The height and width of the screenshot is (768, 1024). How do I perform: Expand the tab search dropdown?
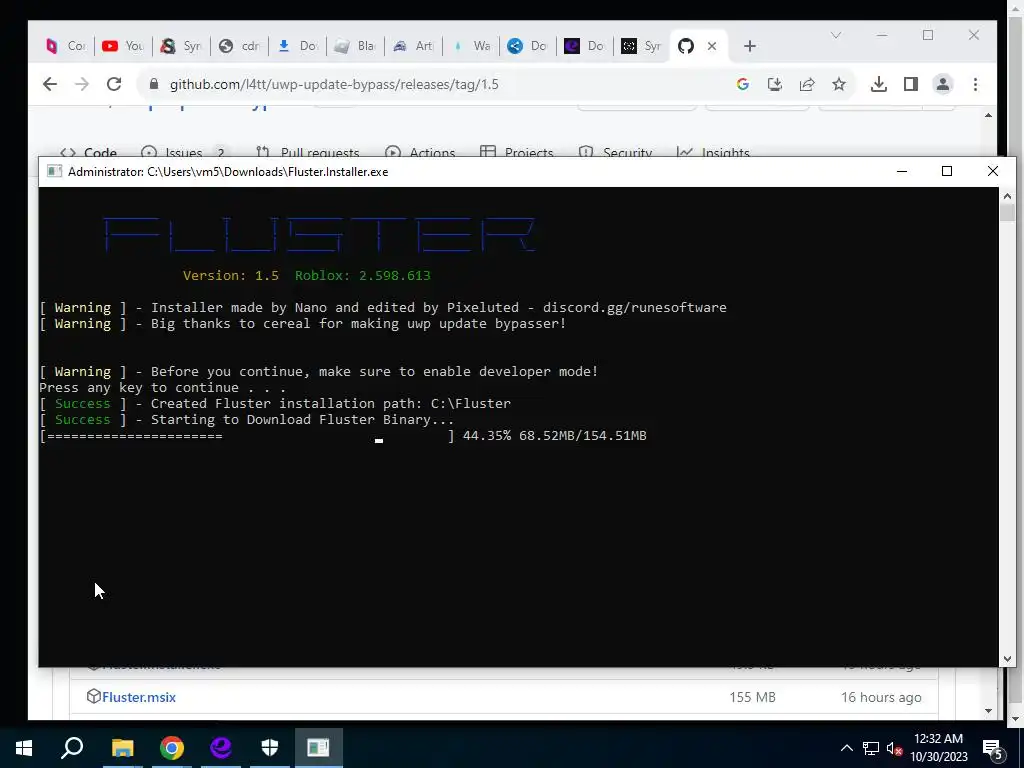(835, 35)
